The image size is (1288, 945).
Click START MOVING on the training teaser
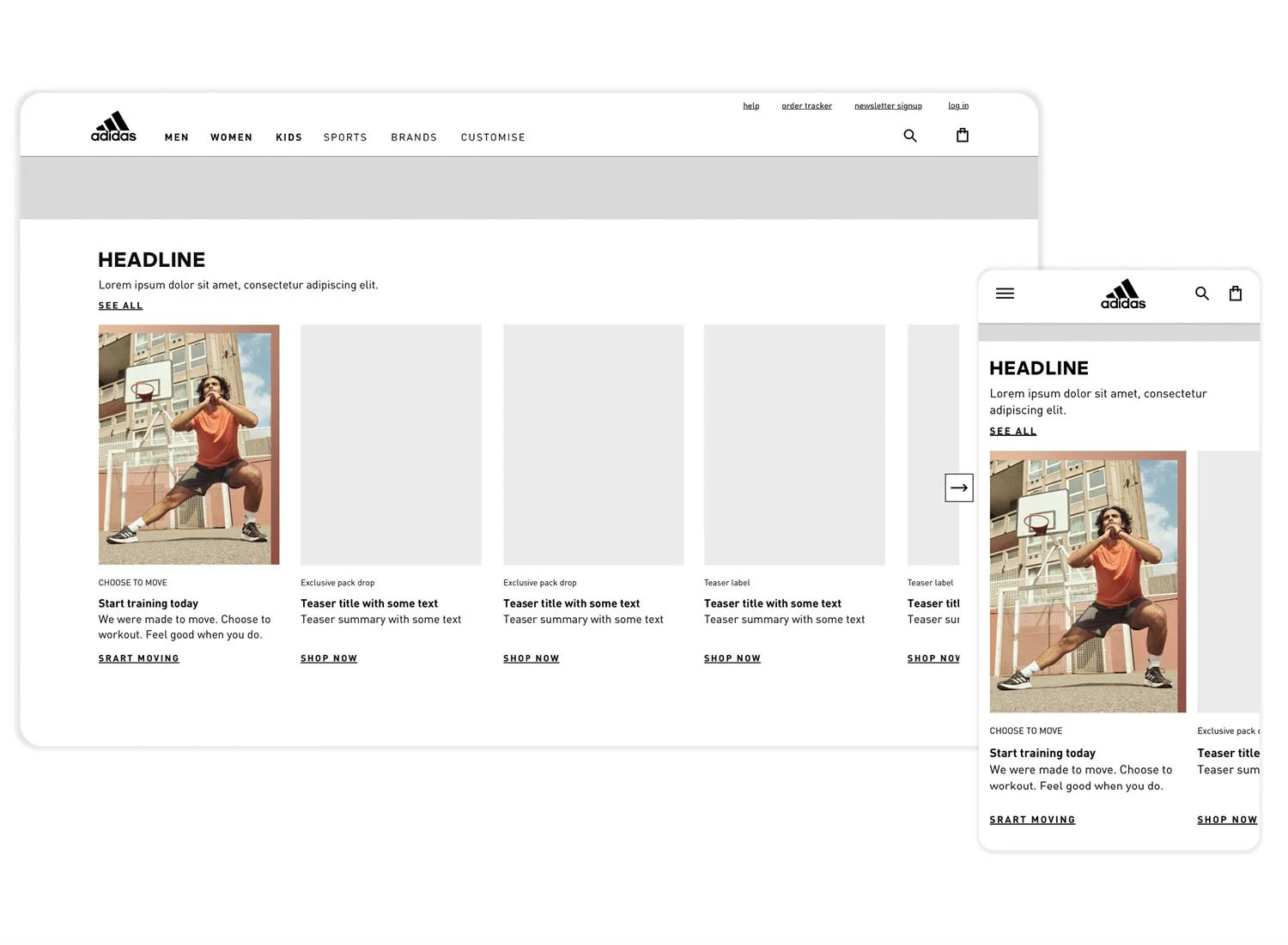[138, 658]
